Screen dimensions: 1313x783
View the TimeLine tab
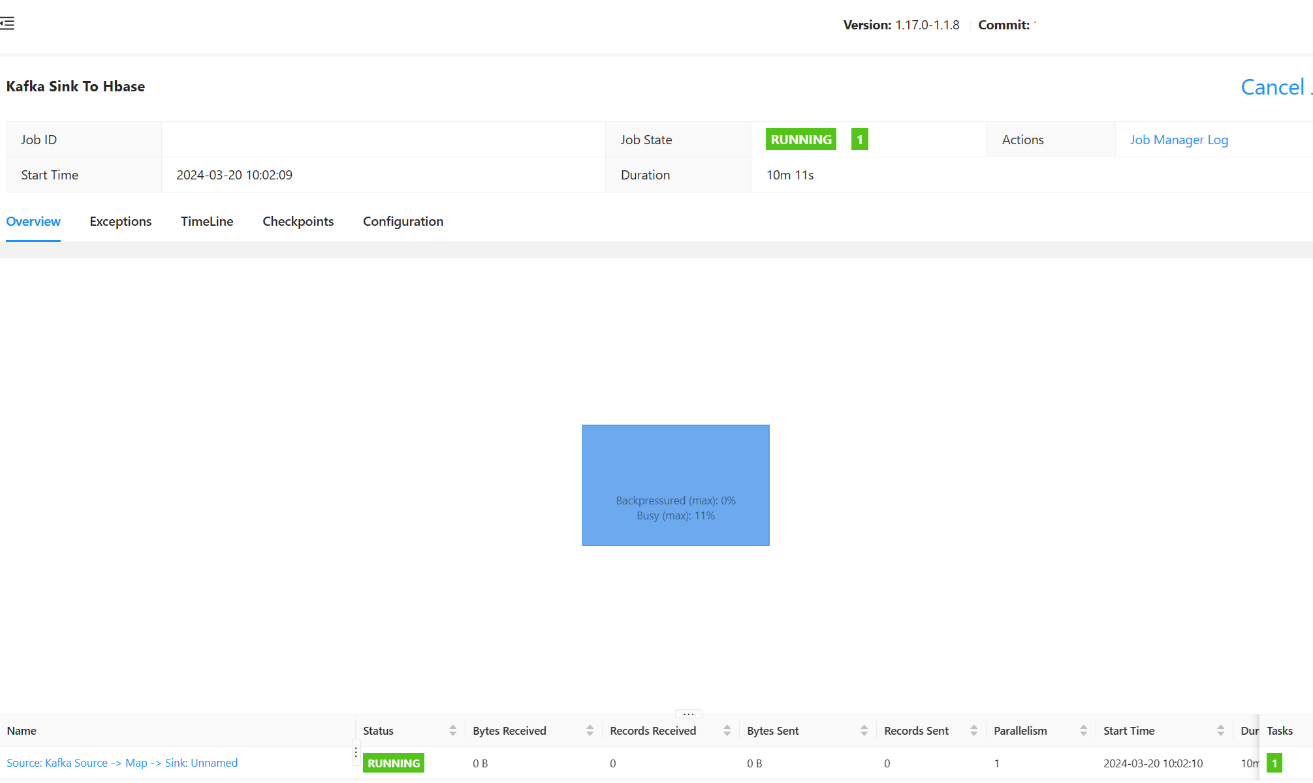tap(207, 222)
